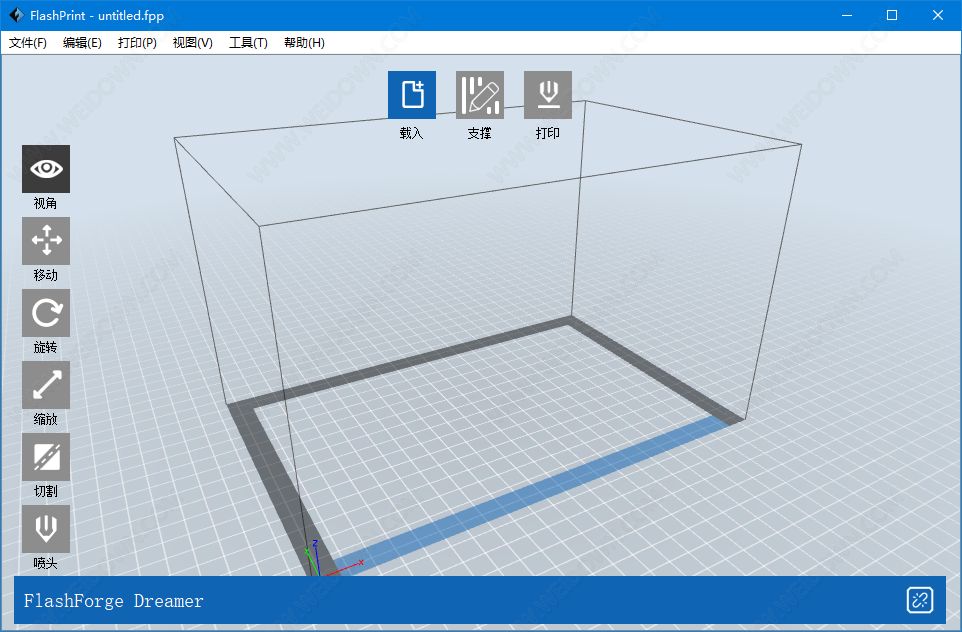Select the 视角 (View) eye tool
Image resolution: width=962 pixels, height=632 pixels.
click(46, 169)
